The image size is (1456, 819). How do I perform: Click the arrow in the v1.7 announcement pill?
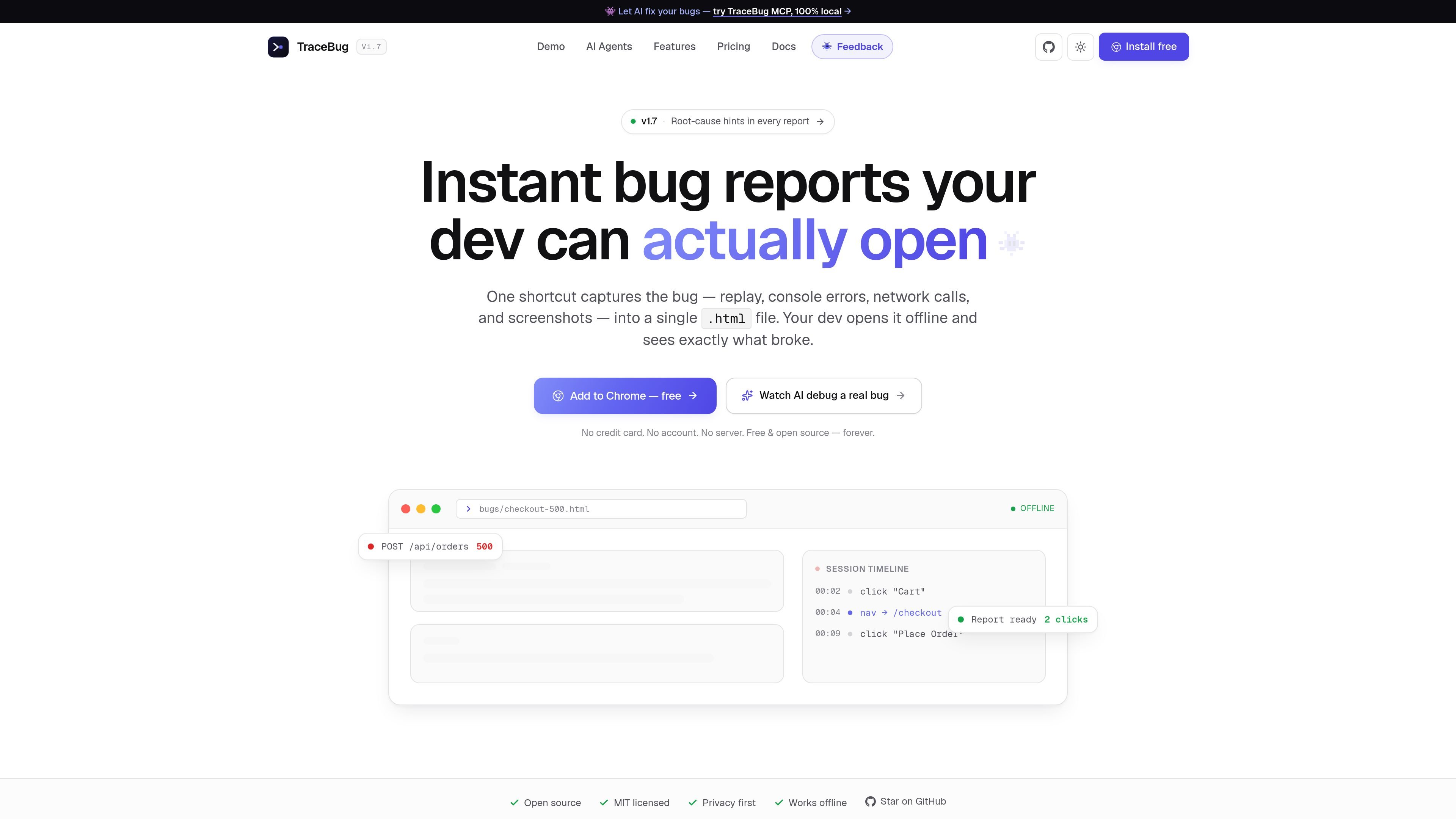[x=820, y=121]
